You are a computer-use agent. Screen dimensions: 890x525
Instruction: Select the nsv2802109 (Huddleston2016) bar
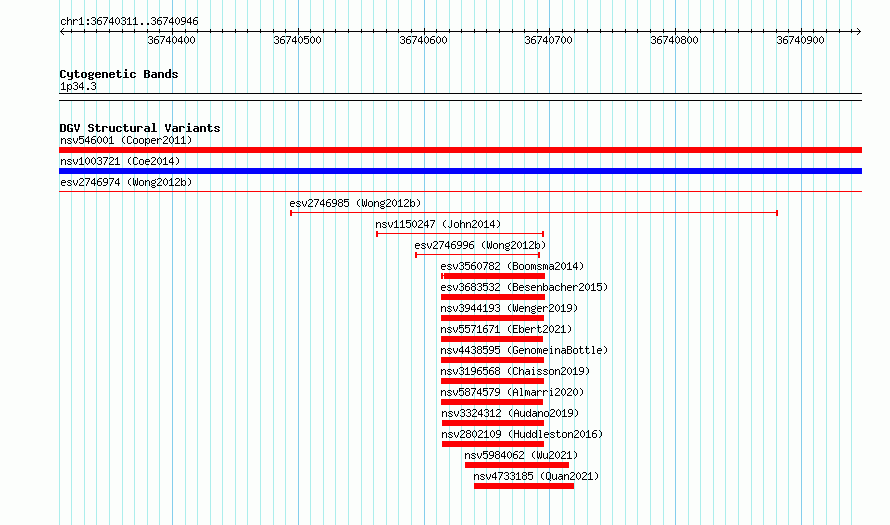493,444
